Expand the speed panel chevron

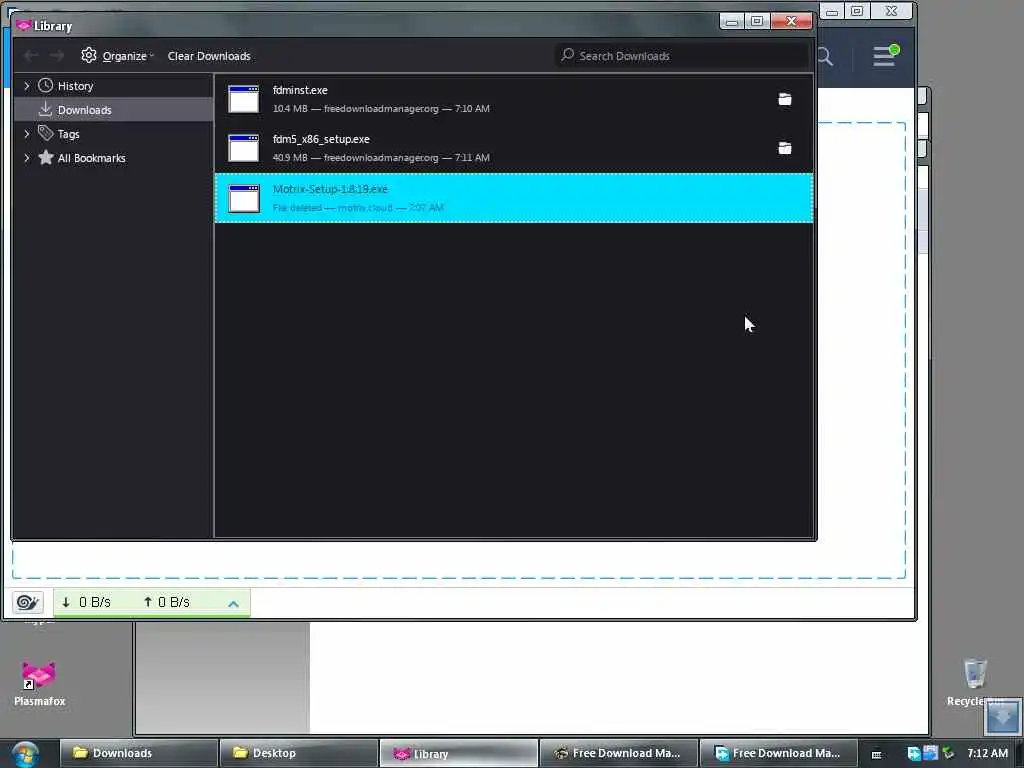point(233,604)
